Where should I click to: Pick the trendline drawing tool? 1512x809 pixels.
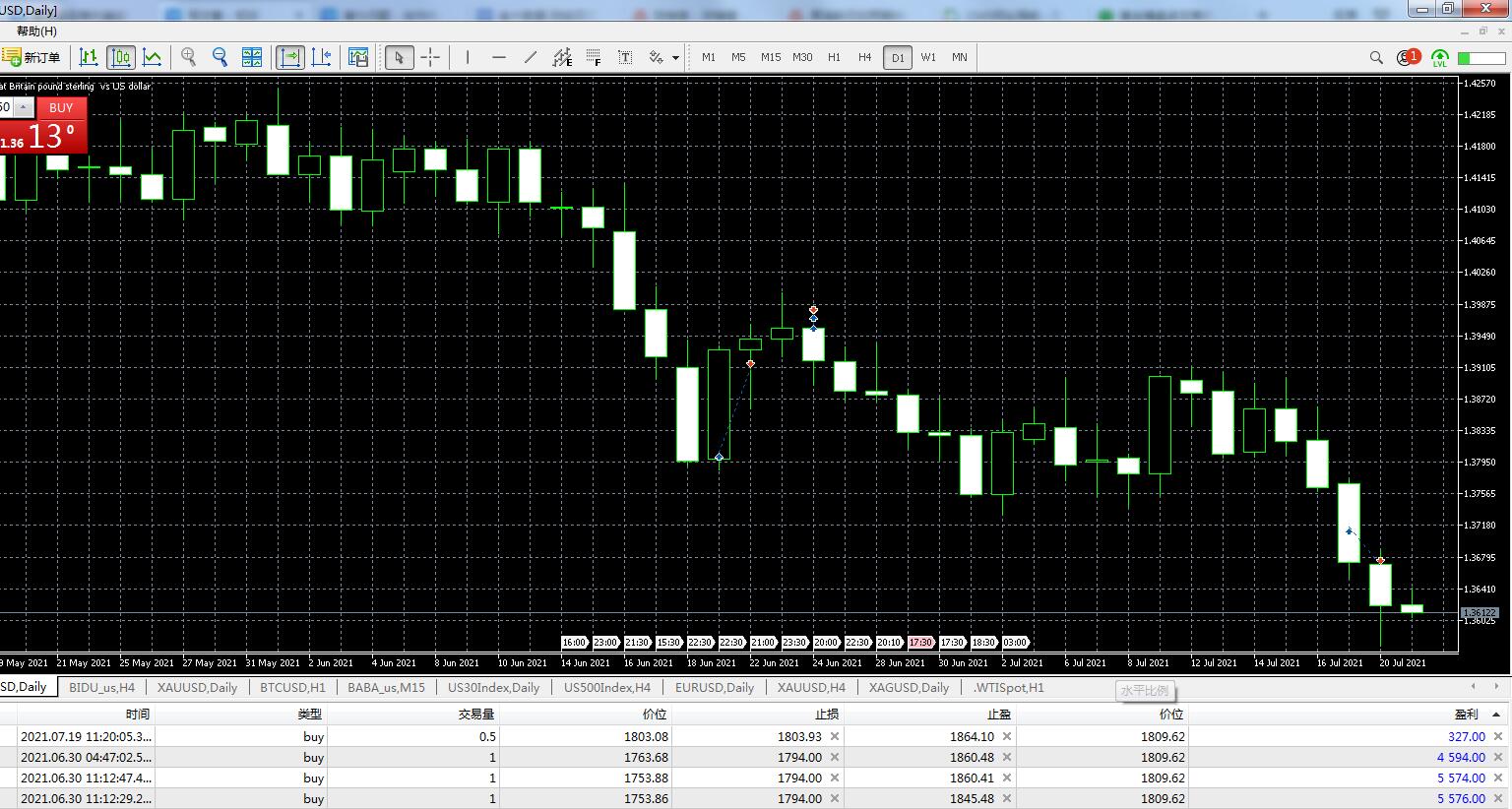(x=531, y=57)
